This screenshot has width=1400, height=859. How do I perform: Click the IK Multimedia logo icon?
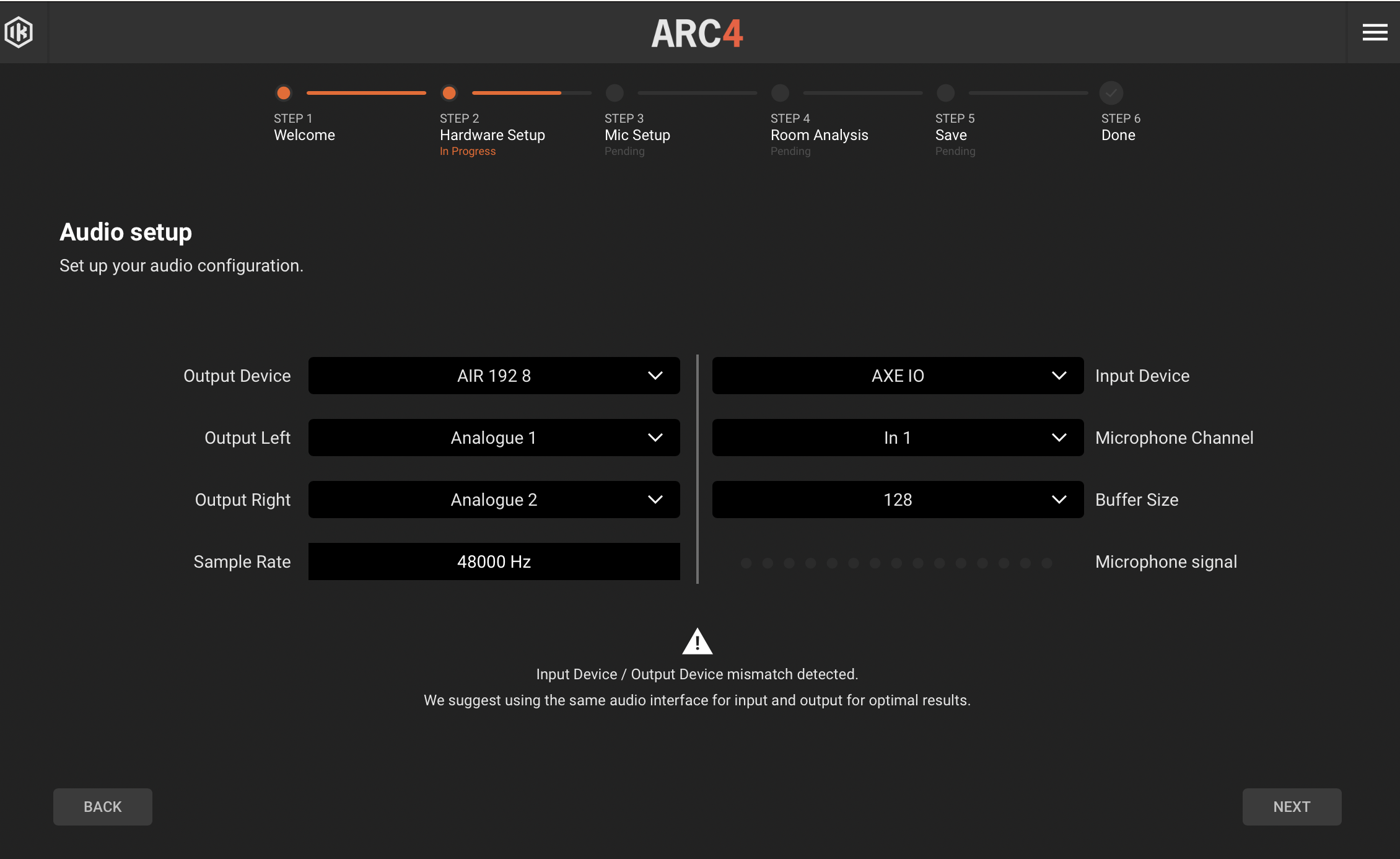[19, 32]
